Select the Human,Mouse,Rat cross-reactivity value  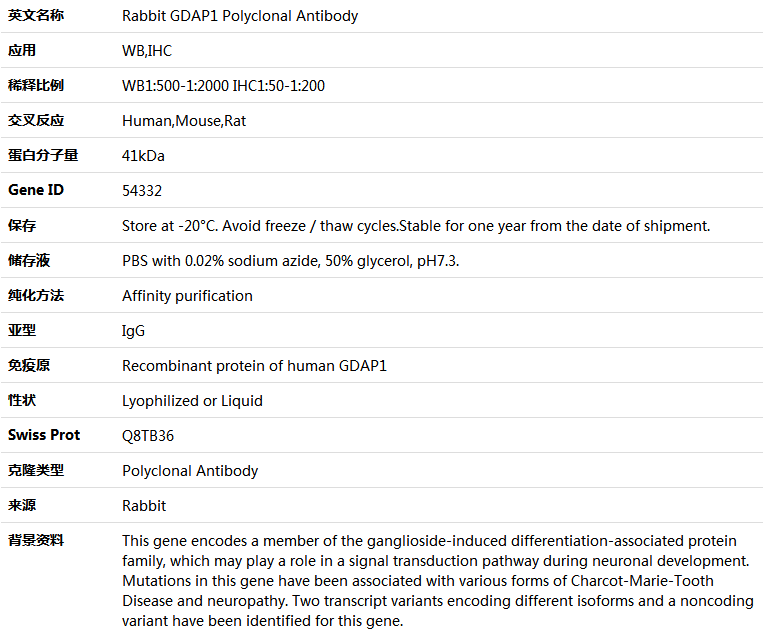tap(184, 121)
